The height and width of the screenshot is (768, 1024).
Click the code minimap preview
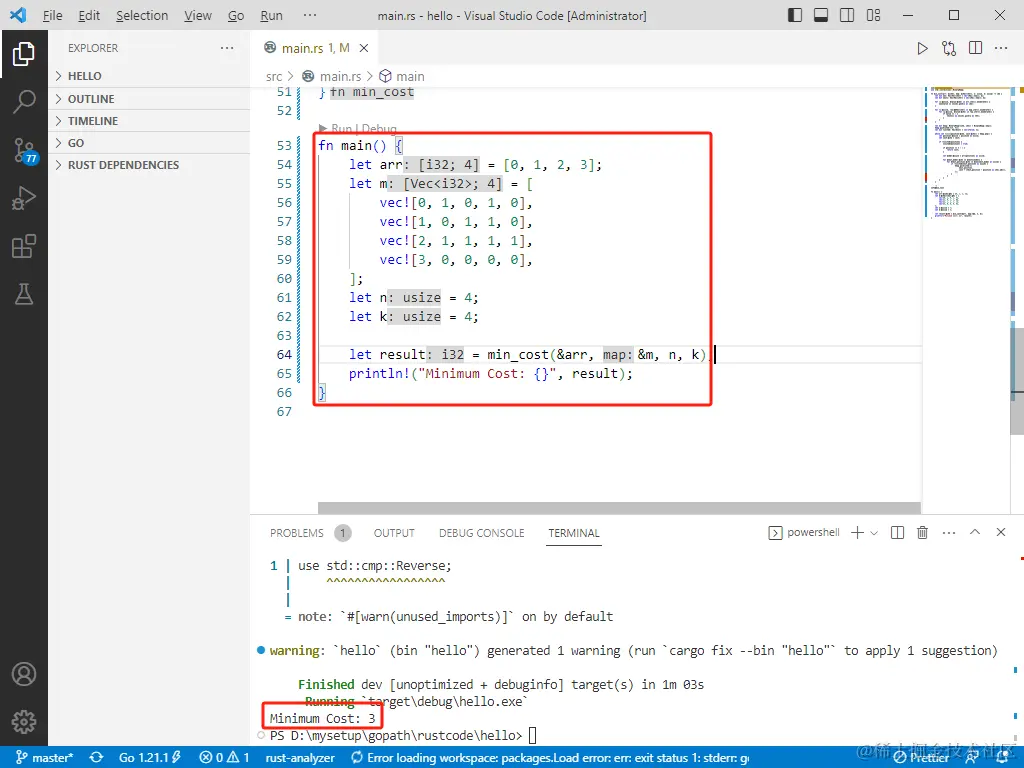(x=966, y=152)
